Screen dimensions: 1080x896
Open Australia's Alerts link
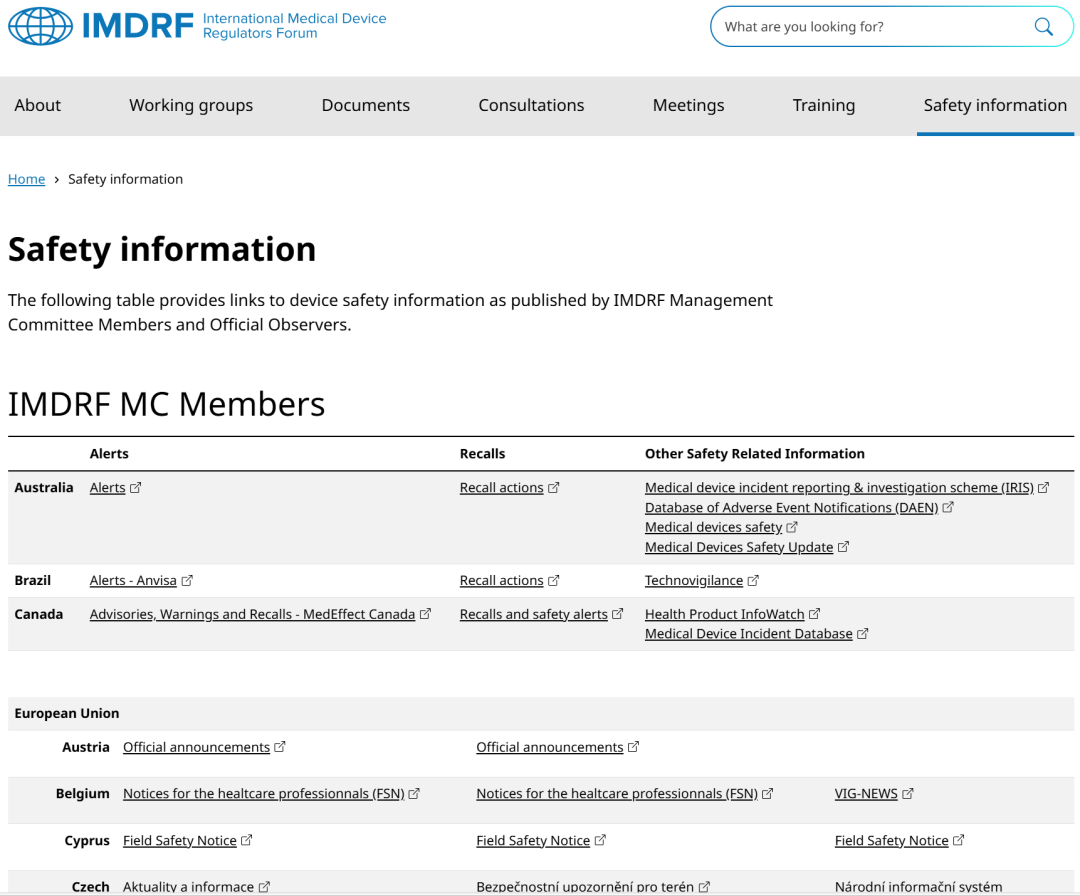point(107,488)
